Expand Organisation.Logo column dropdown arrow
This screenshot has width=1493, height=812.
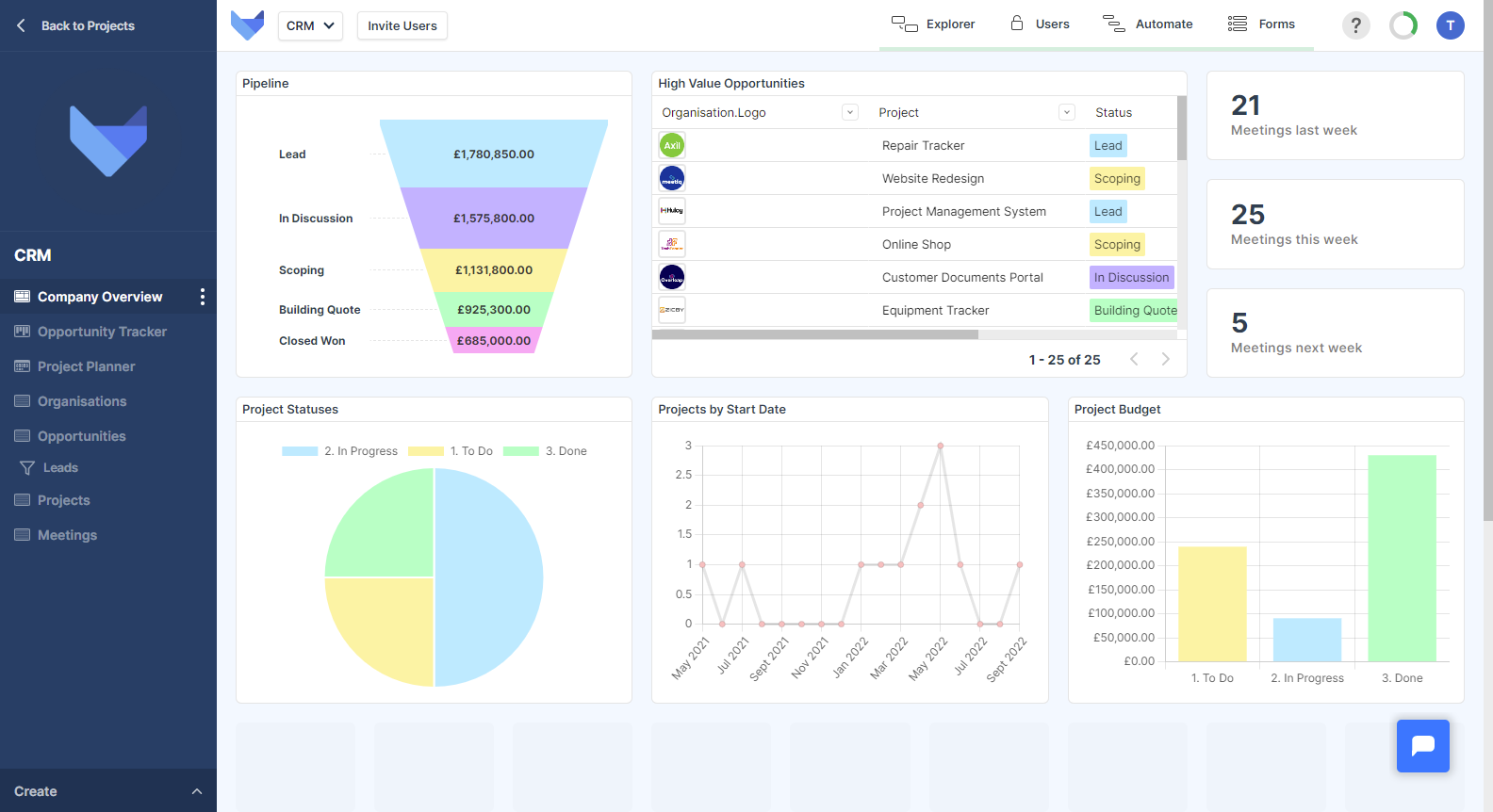(x=849, y=112)
